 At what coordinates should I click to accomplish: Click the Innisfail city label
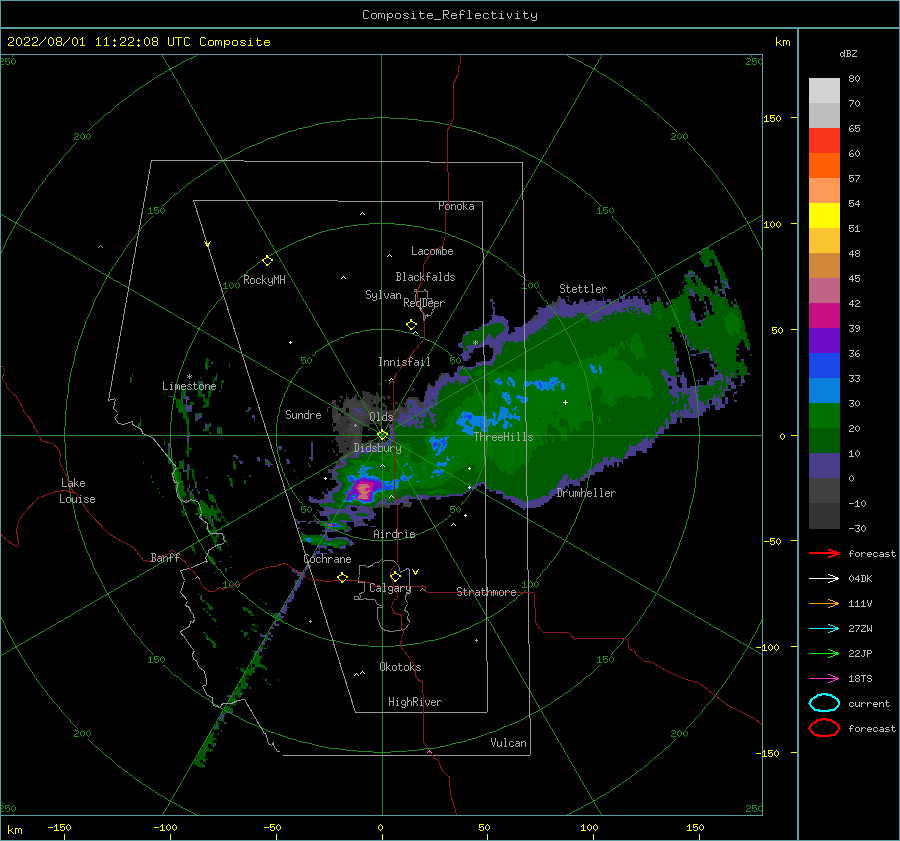tap(404, 362)
